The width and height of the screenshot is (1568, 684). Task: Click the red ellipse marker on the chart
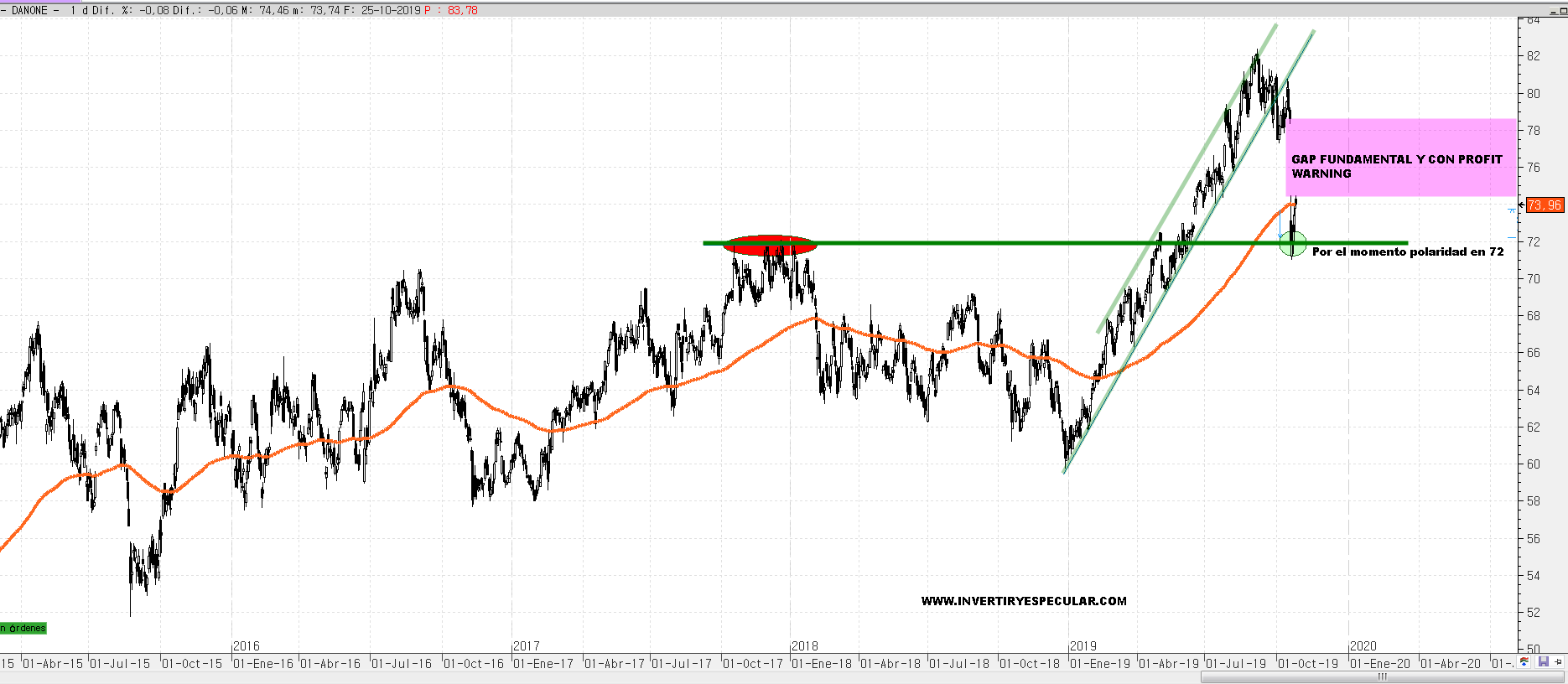tap(769, 245)
